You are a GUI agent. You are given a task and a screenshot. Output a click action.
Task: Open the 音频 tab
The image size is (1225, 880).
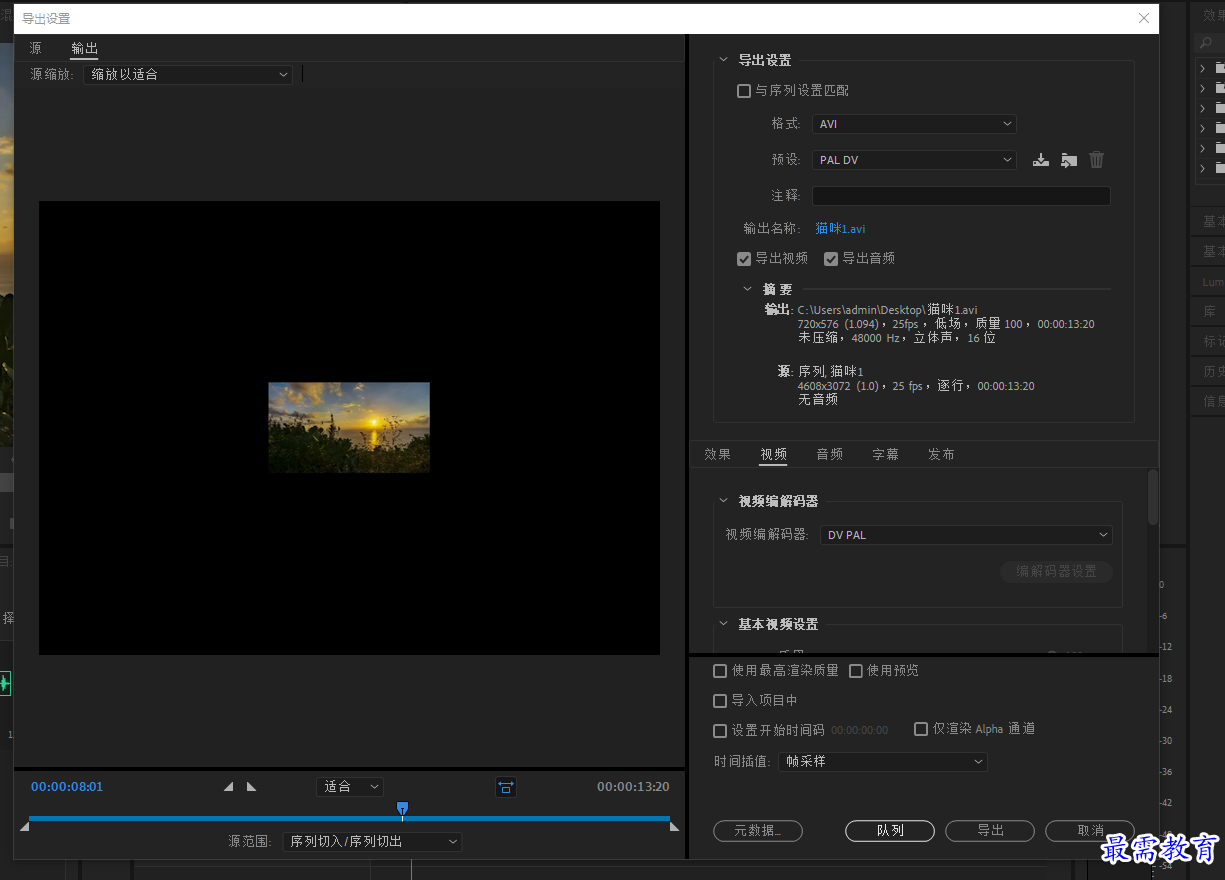(830, 454)
